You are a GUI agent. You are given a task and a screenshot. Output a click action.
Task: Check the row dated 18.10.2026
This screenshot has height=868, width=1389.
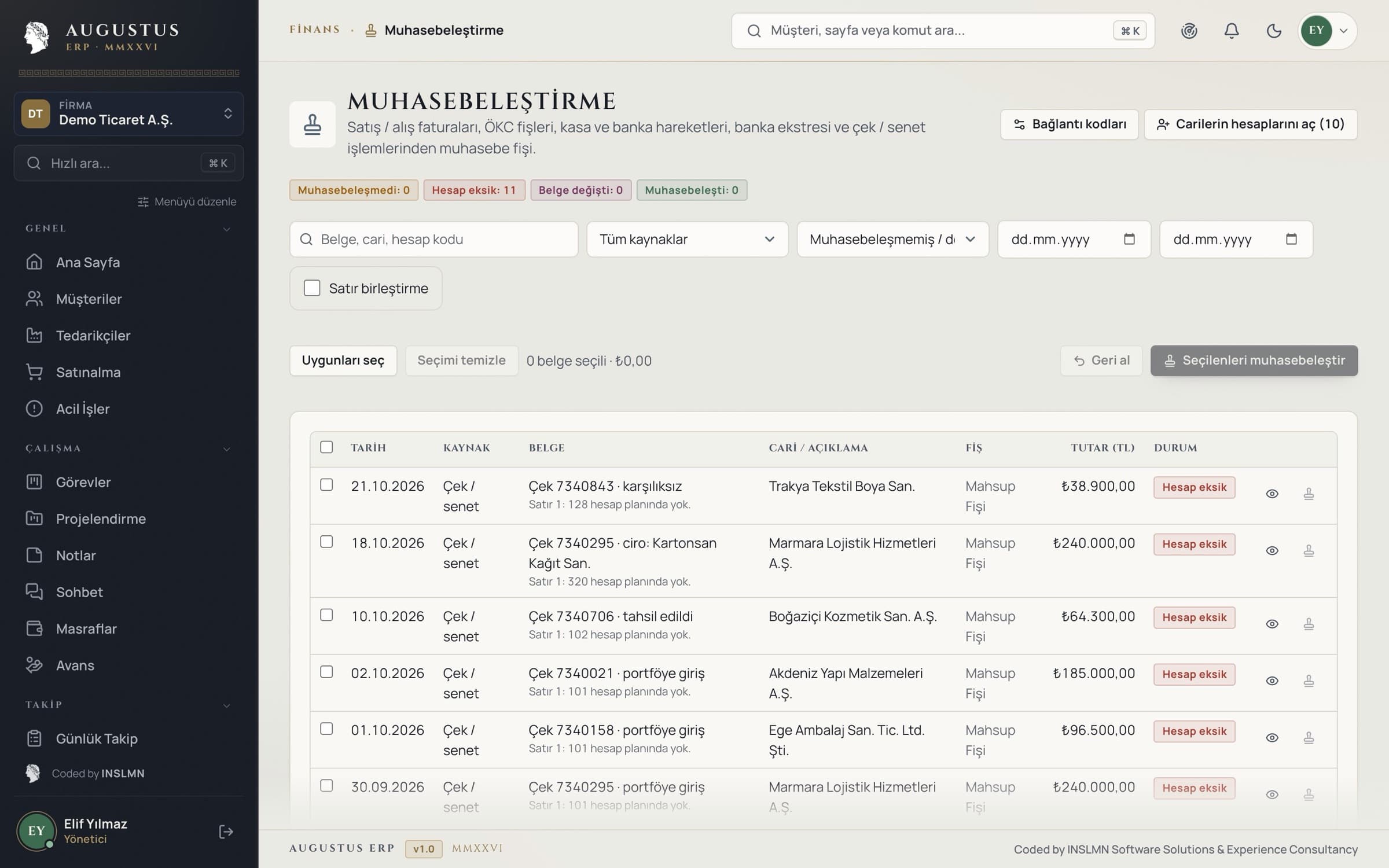point(326,542)
